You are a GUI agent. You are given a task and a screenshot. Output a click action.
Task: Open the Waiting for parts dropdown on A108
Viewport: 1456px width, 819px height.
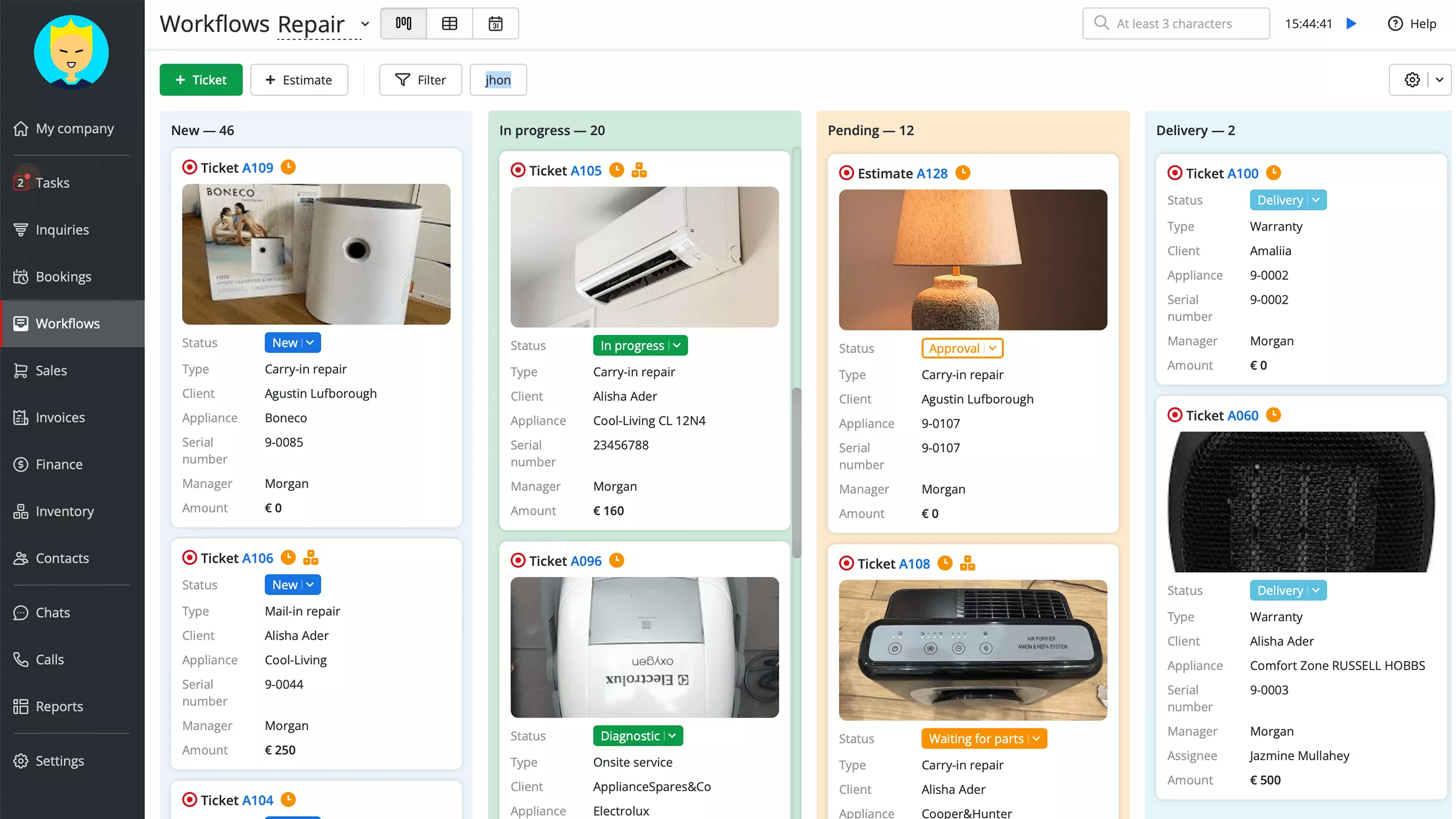[984, 738]
